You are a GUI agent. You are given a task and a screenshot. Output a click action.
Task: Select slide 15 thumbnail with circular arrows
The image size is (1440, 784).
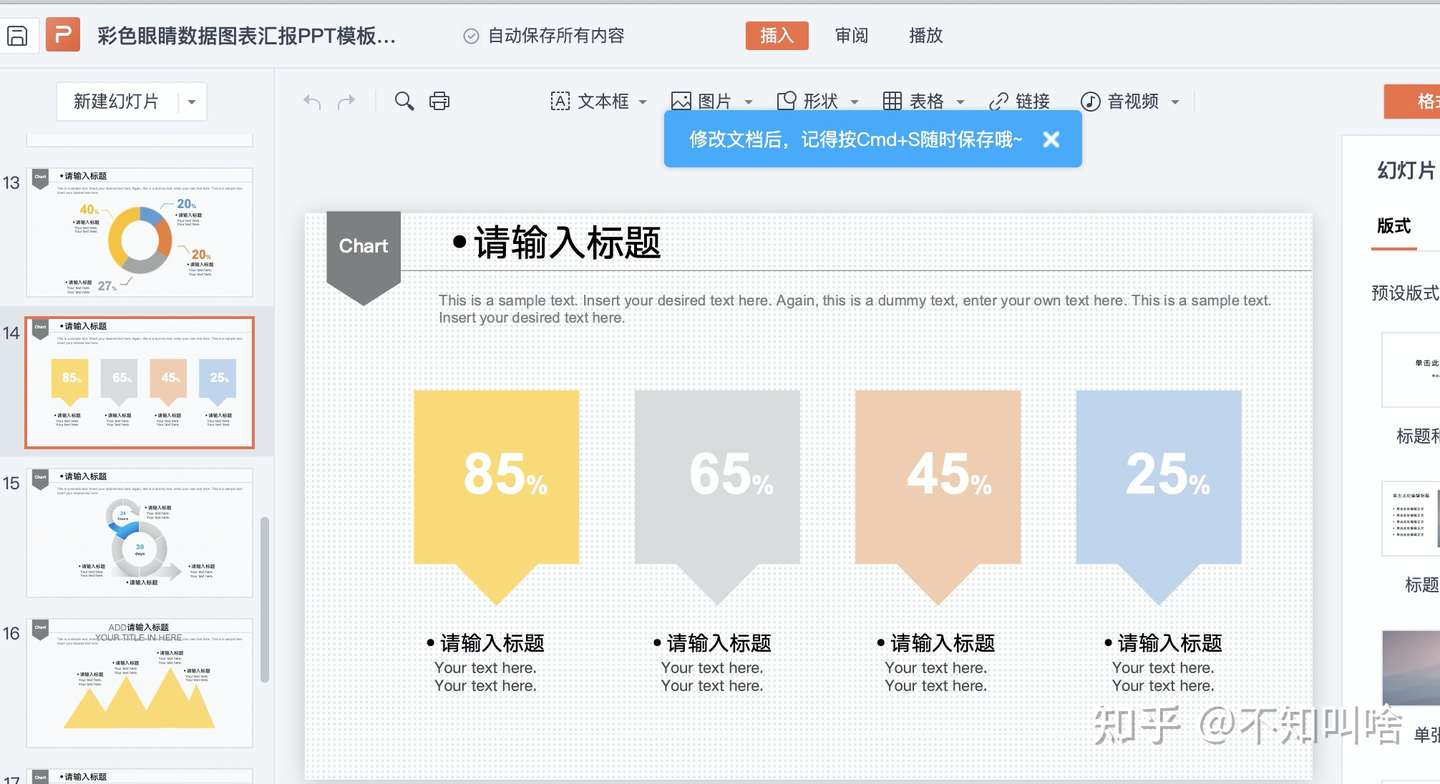pos(139,533)
